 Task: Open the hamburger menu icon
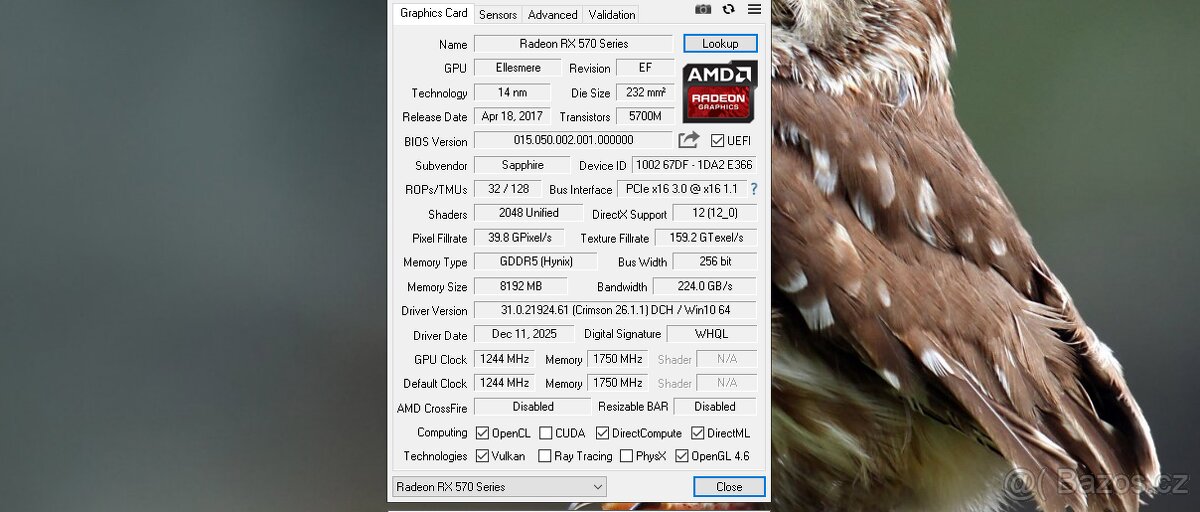tap(754, 9)
